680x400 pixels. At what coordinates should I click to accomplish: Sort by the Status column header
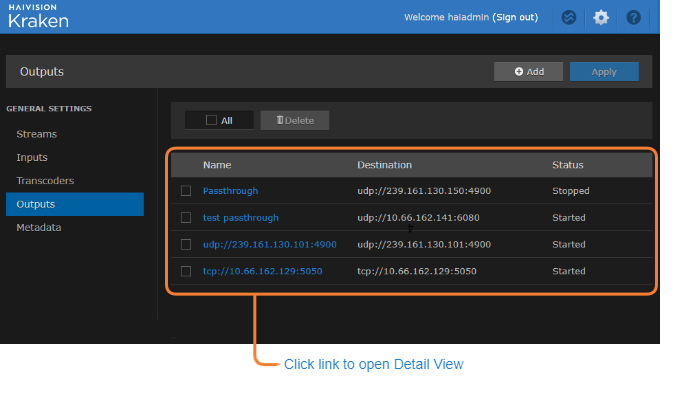[x=568, y=165]
